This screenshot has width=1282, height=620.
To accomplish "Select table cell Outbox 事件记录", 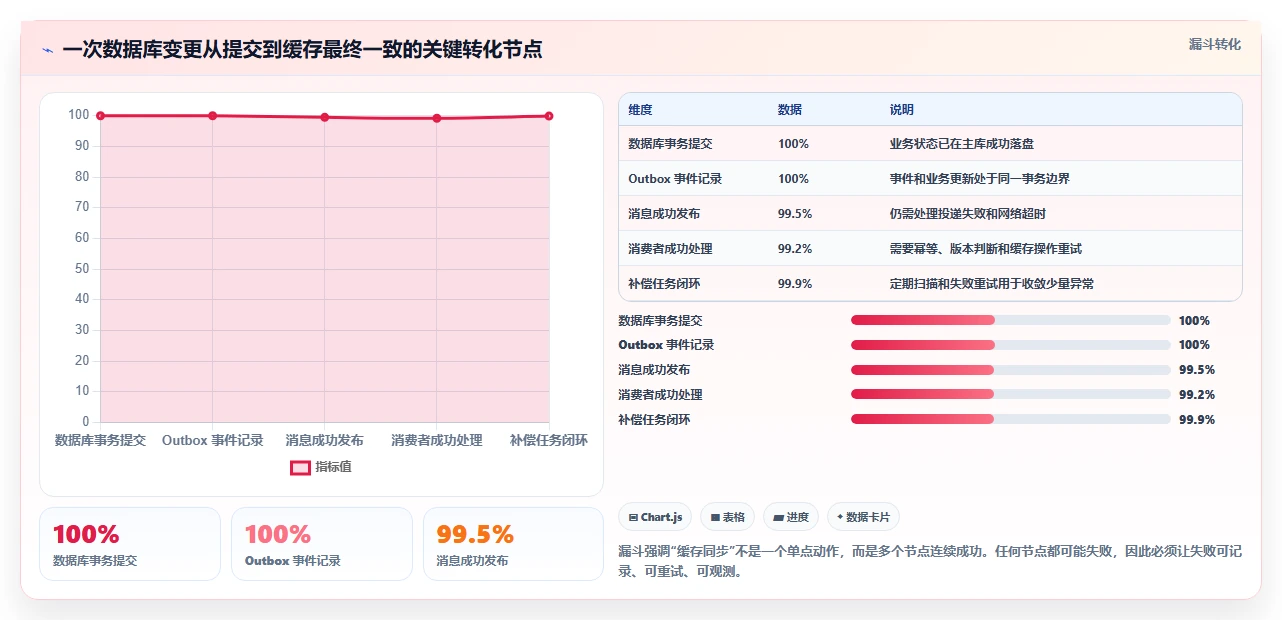I will tap(675, 179).
